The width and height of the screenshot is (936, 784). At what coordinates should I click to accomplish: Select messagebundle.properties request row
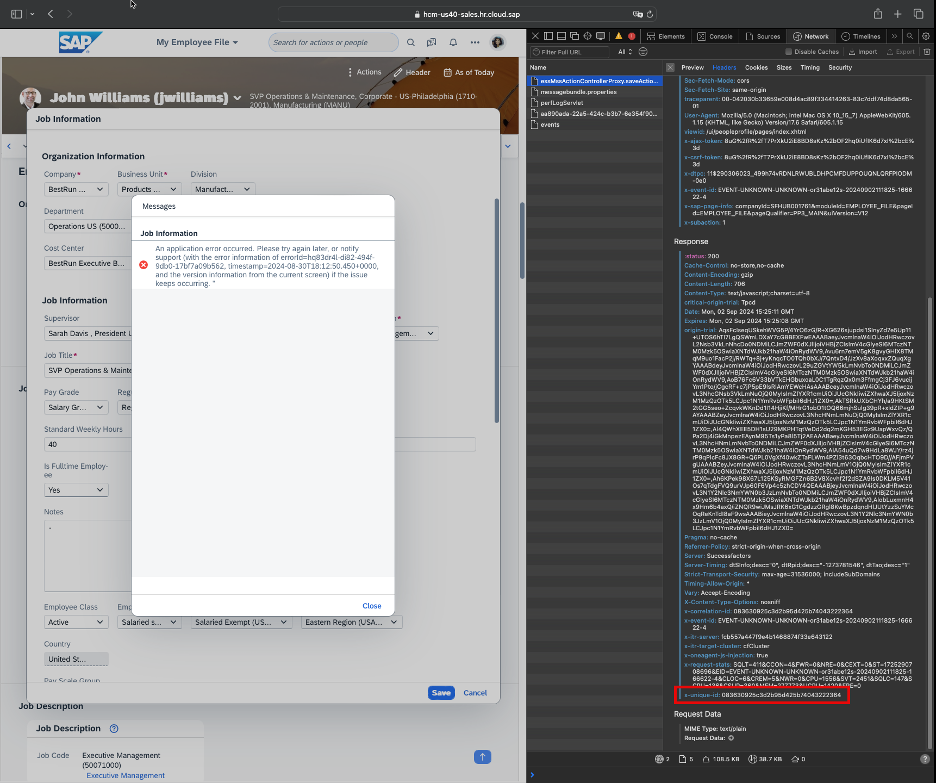coord(595,92)
